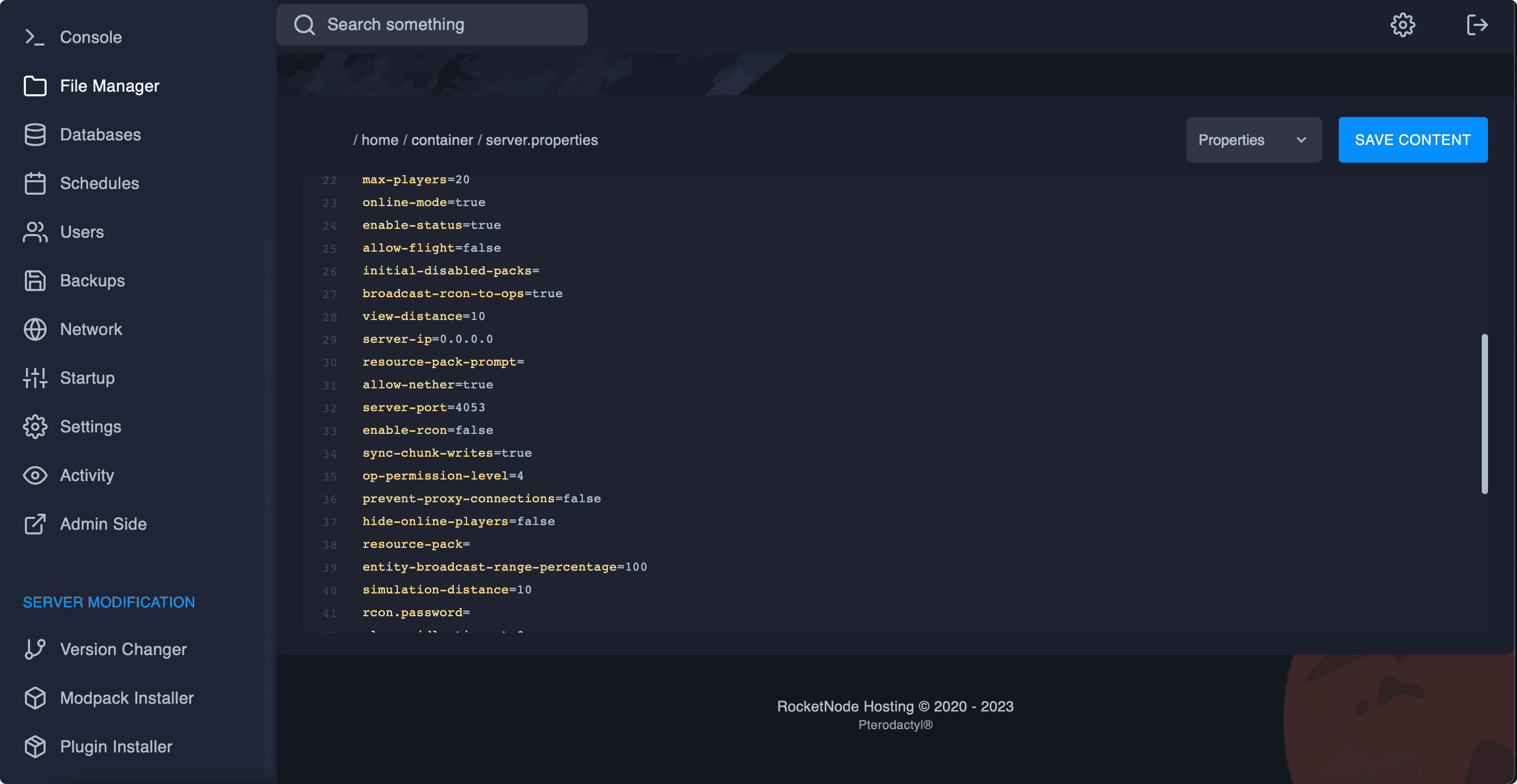The height and width of the screenshot is (784, 1517).
Task: Click the chevron arrow in the Properties selector
Action: [x=1301, y=140]
